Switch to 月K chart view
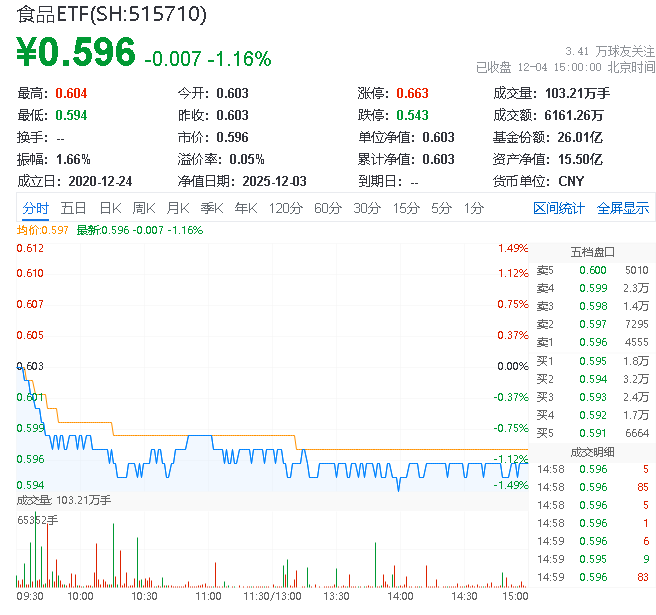The width and height of the screenshot is (656, 615). pyautogui.click(x=178, y=208)
